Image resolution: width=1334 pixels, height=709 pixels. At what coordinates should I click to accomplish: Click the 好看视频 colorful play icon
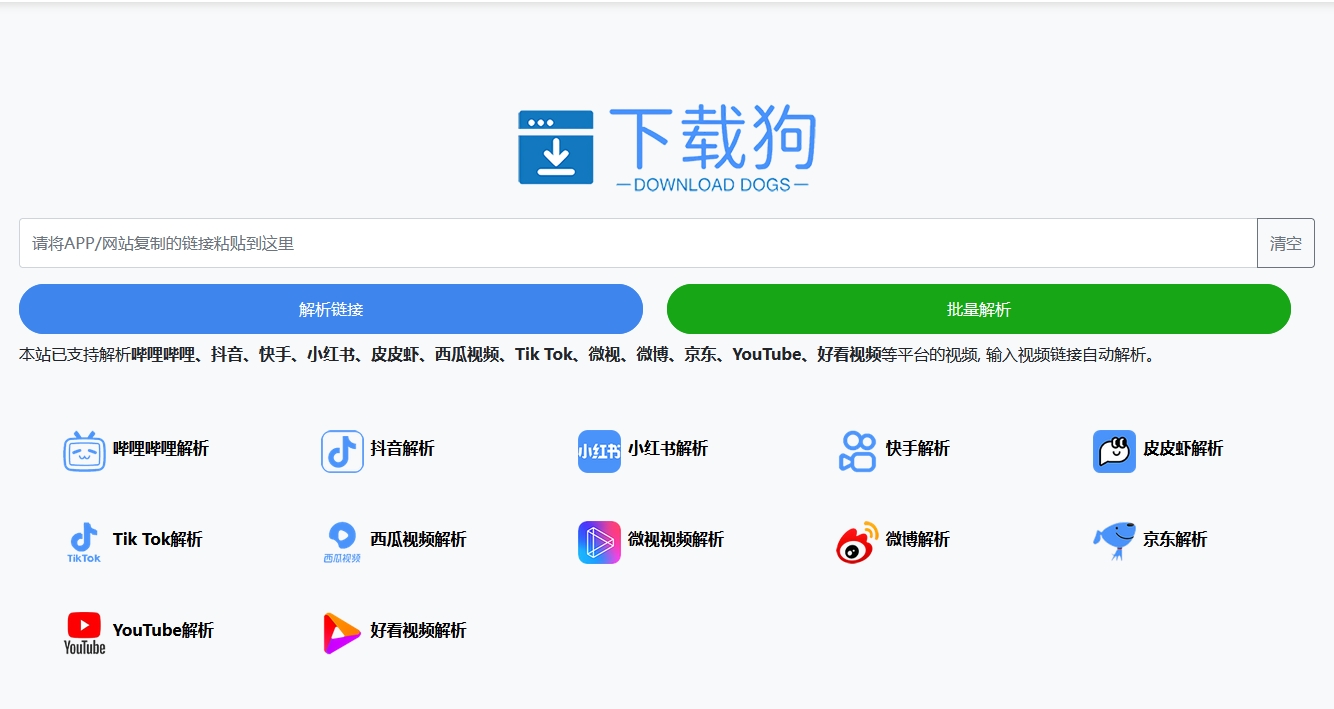[x=342, y=633]
